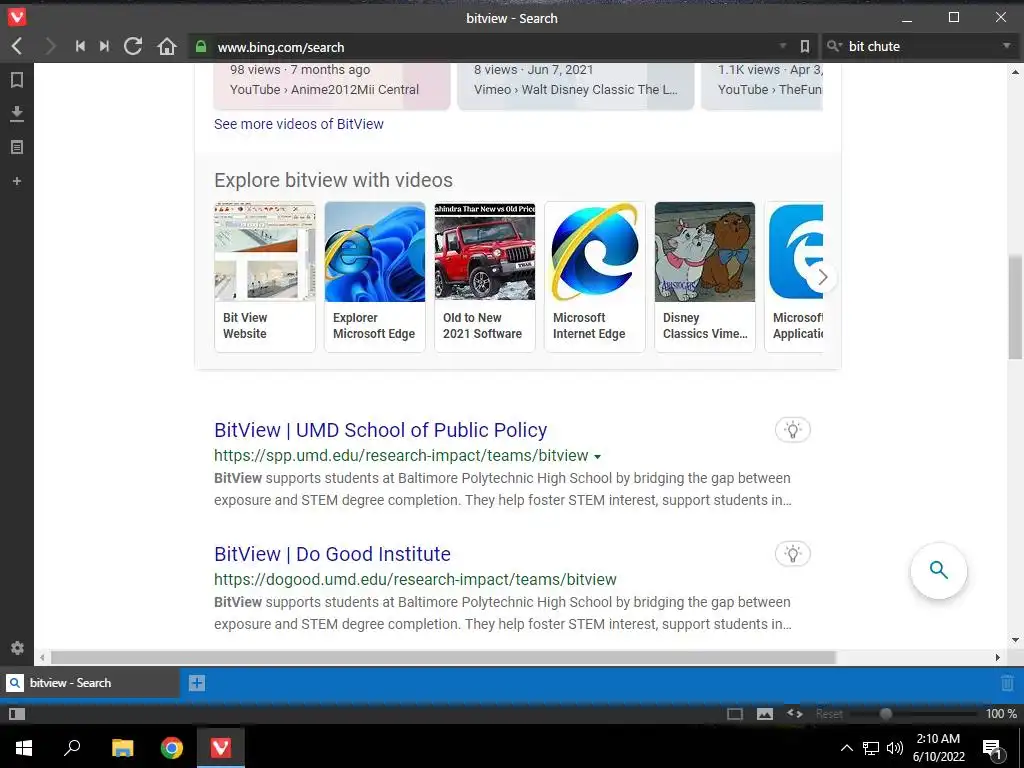Open Vivaldi settings gear
The height and width of the screenshot is (768, 1024).
pyautogui.click(x=17, y=648)
